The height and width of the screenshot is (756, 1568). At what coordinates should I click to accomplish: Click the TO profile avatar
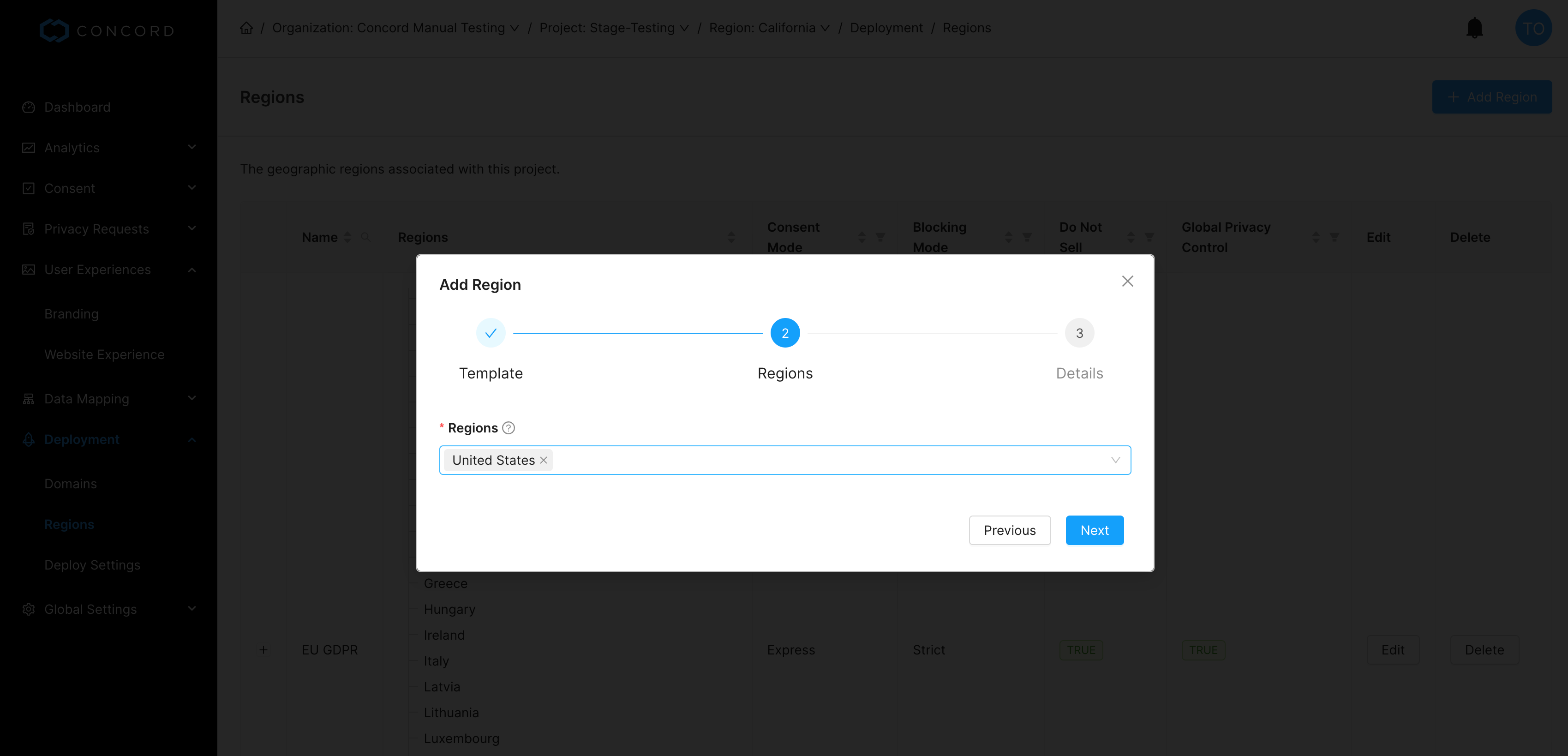point(1533,27)
